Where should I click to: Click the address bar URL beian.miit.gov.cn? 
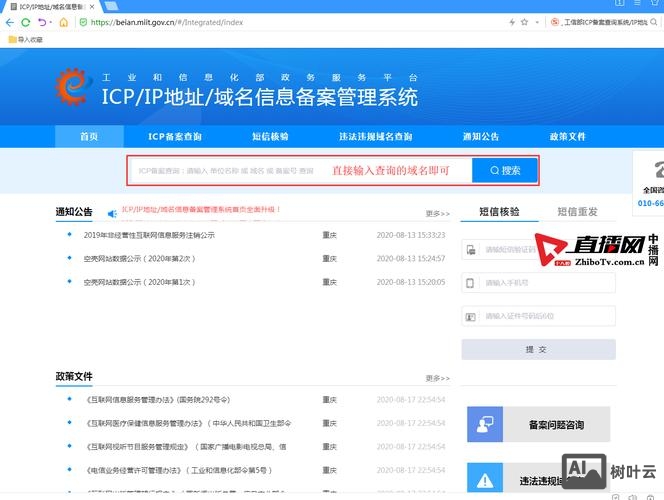coord(167,22)
